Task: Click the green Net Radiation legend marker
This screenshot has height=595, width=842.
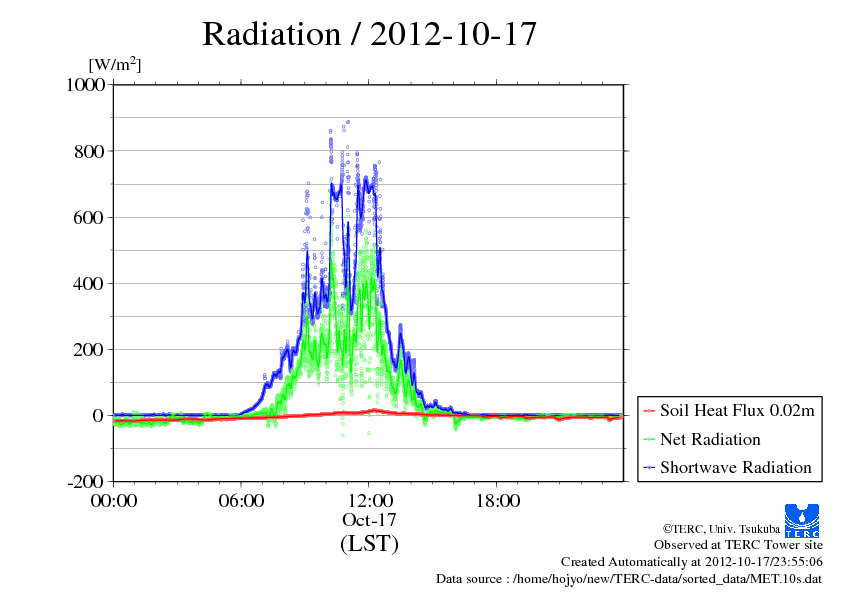Action: coord(649,440)
